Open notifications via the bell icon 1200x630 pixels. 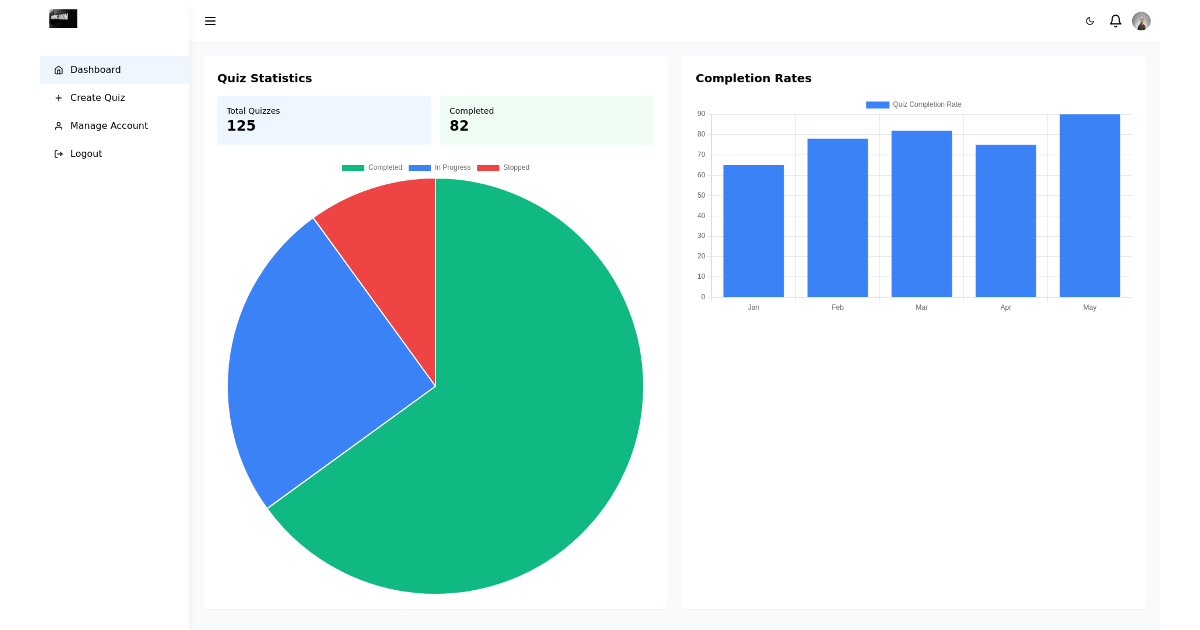pyautogui.click(x=1115, y=20)
